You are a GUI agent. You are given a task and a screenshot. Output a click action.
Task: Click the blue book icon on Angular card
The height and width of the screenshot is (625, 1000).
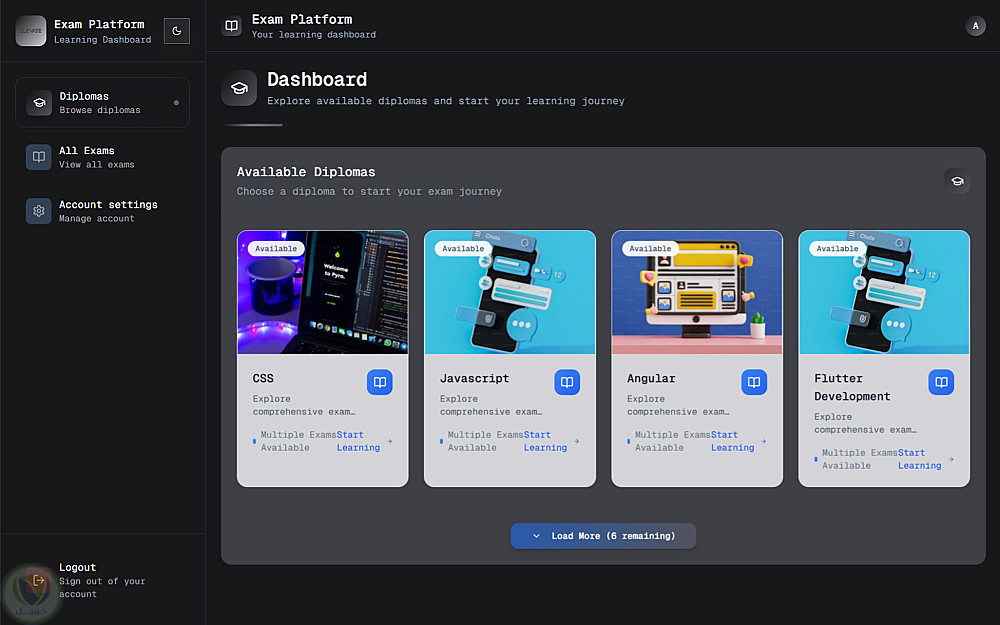point(754,382)
